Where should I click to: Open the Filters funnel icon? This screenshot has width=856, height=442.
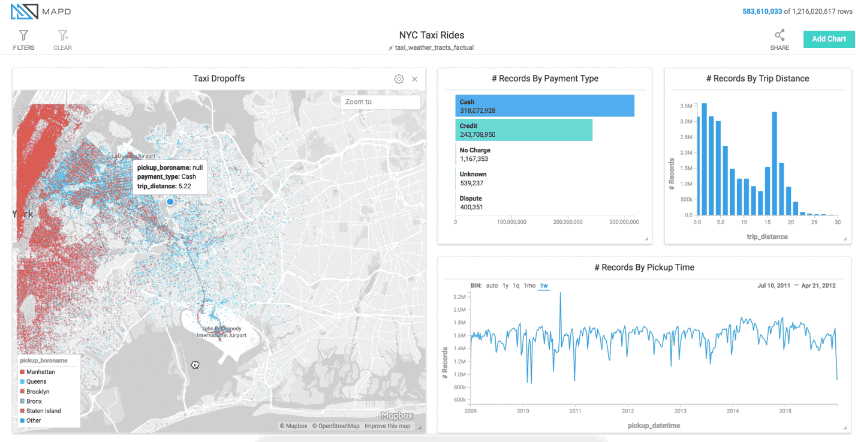[x=23, y=36]
